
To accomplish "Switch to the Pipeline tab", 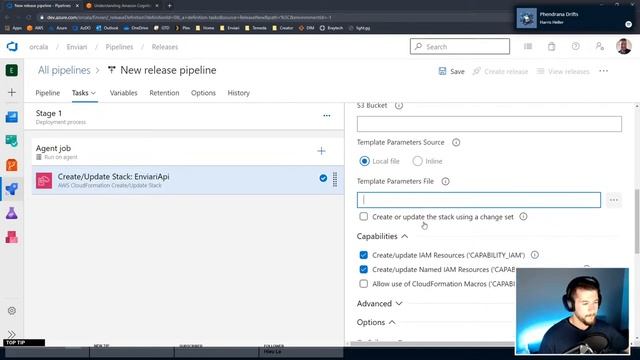I will click(48, 93).
